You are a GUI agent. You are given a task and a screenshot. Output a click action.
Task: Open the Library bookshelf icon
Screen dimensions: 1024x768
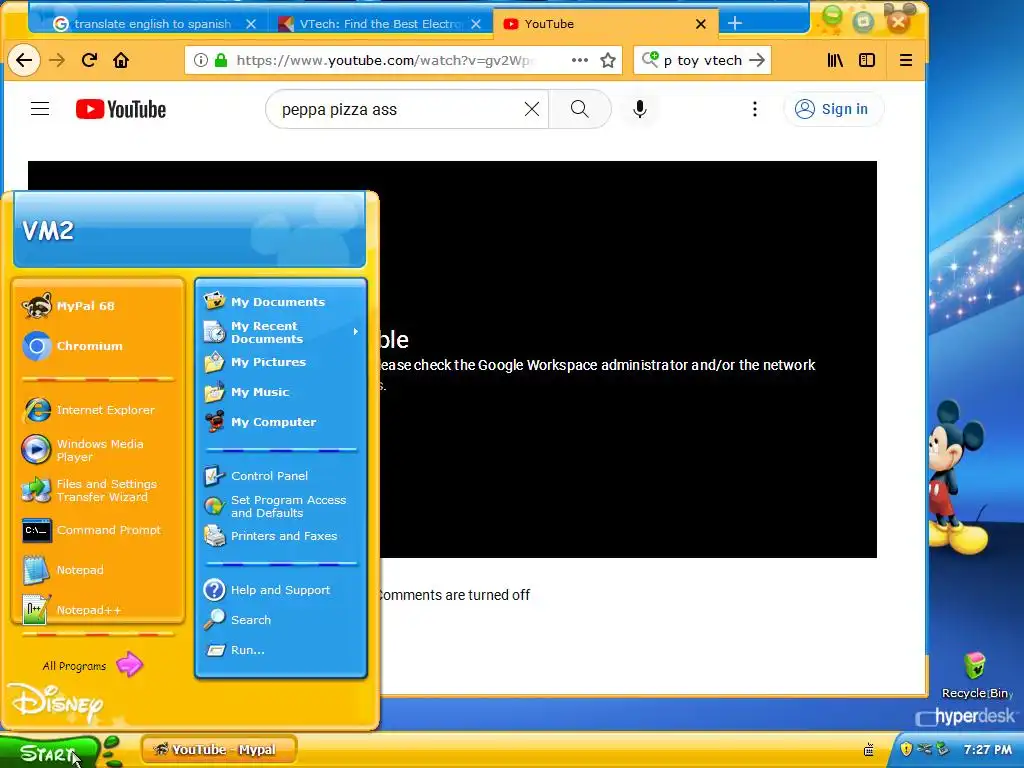point(835,61)
